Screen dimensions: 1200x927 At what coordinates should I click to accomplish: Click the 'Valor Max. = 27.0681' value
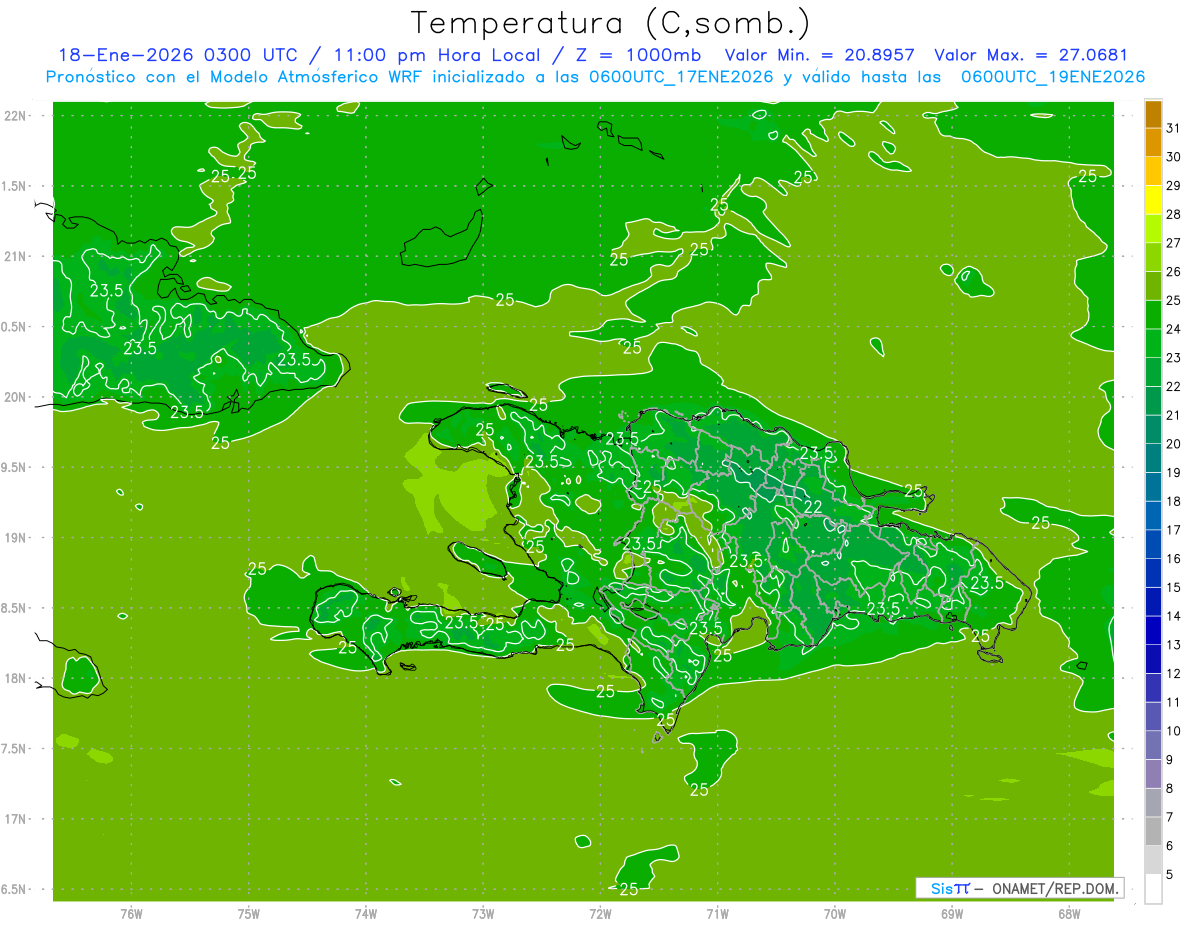click(x=1030, y=55)
